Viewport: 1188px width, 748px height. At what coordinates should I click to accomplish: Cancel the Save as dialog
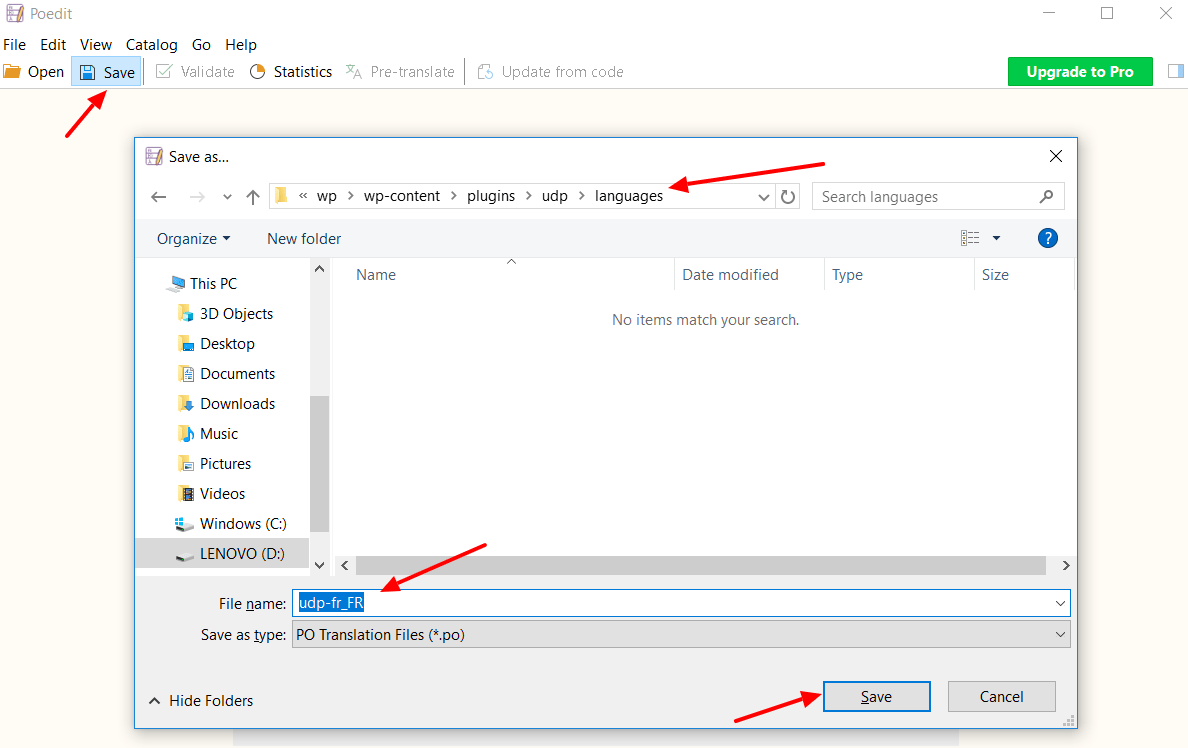pos(1001,697)
